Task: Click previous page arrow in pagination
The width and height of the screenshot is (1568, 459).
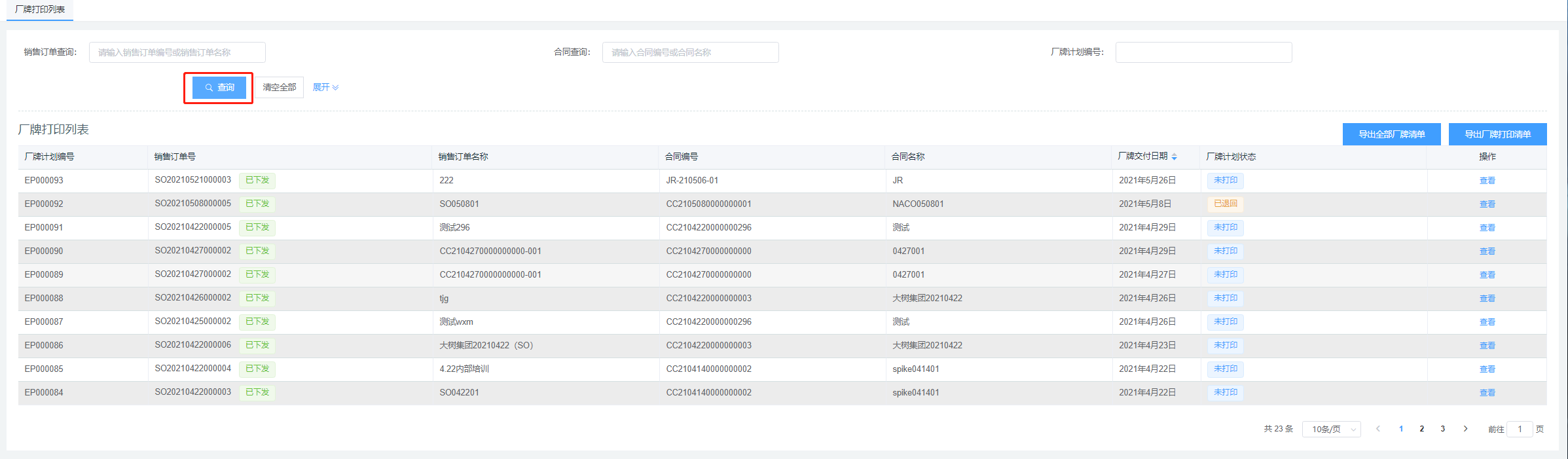Action: [1378, 429]
